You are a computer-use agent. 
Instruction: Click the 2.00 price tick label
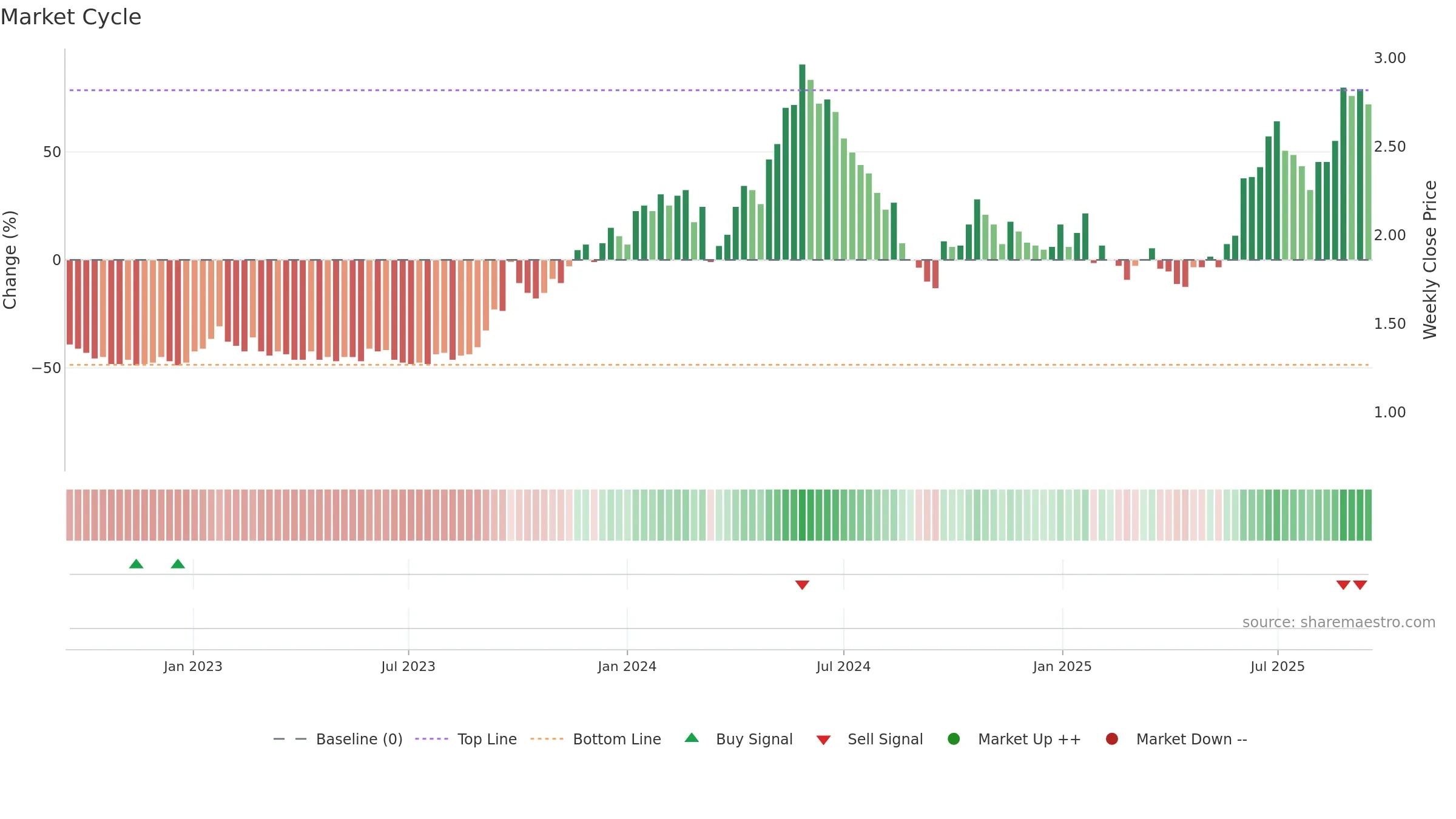pos(1390,235)
